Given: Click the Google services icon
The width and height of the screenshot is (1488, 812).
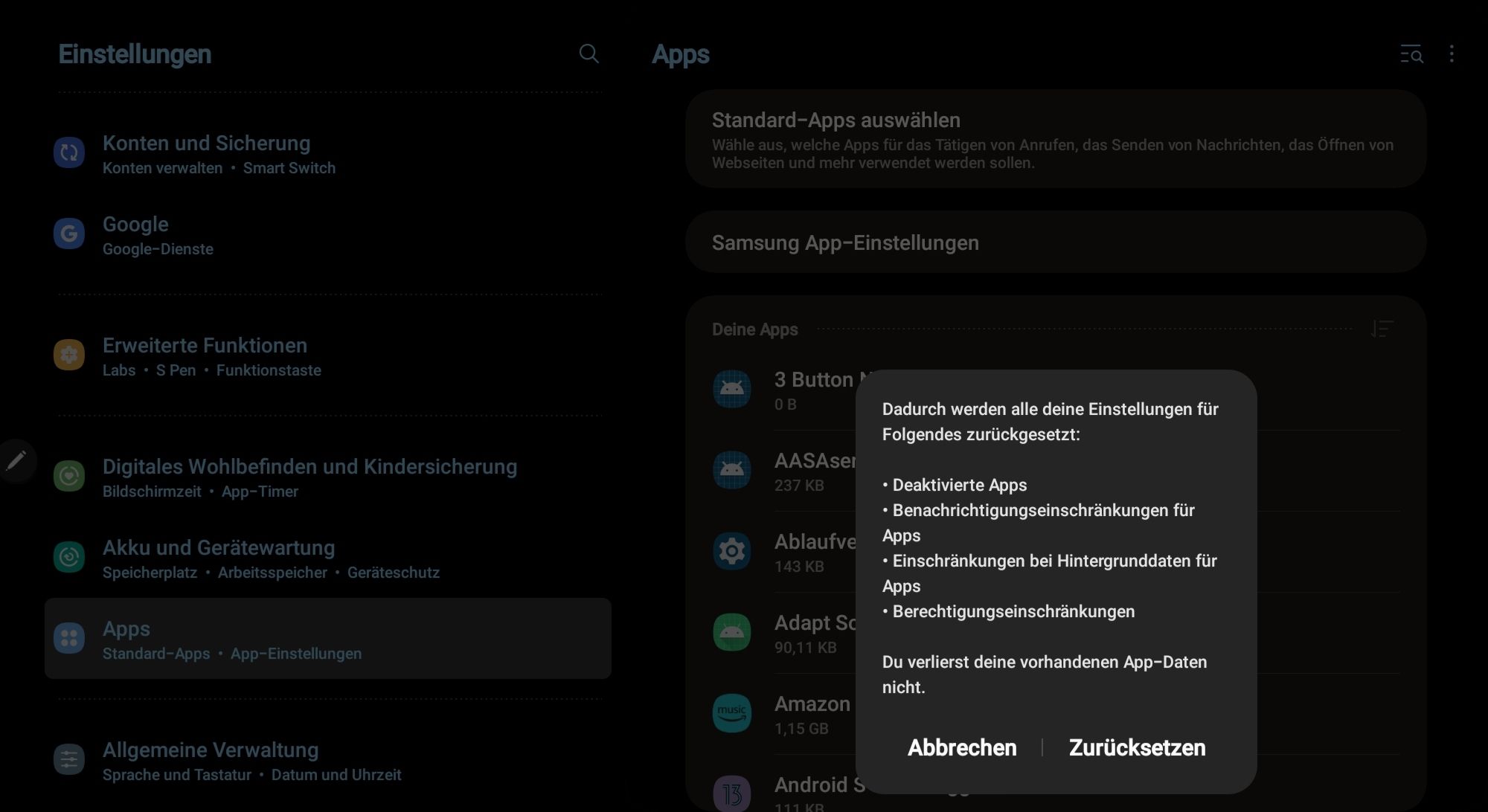Looking at the screenshot, I should click(69, 233).
